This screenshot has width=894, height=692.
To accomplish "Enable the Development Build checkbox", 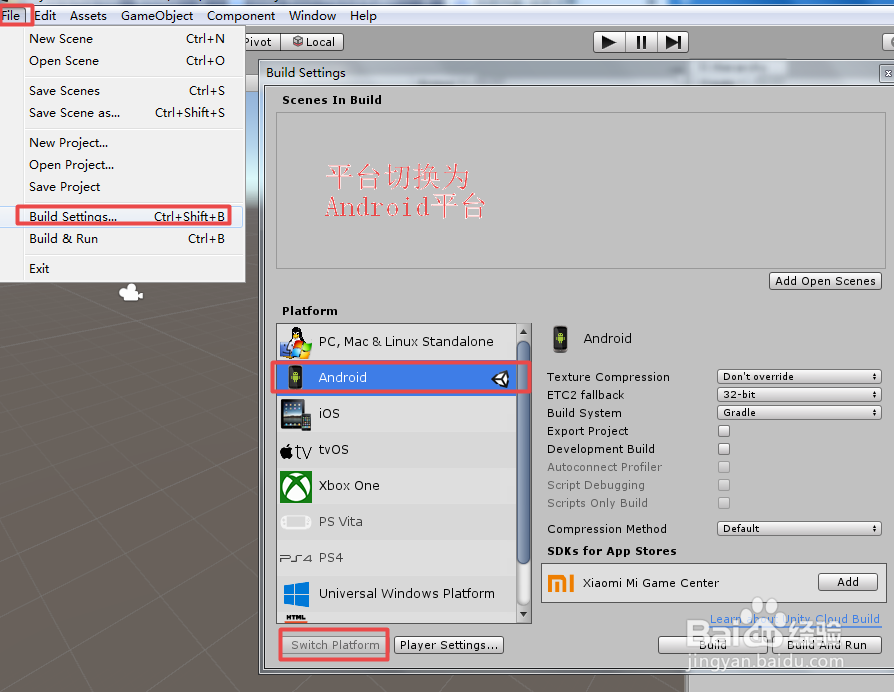I will (723, 449).
